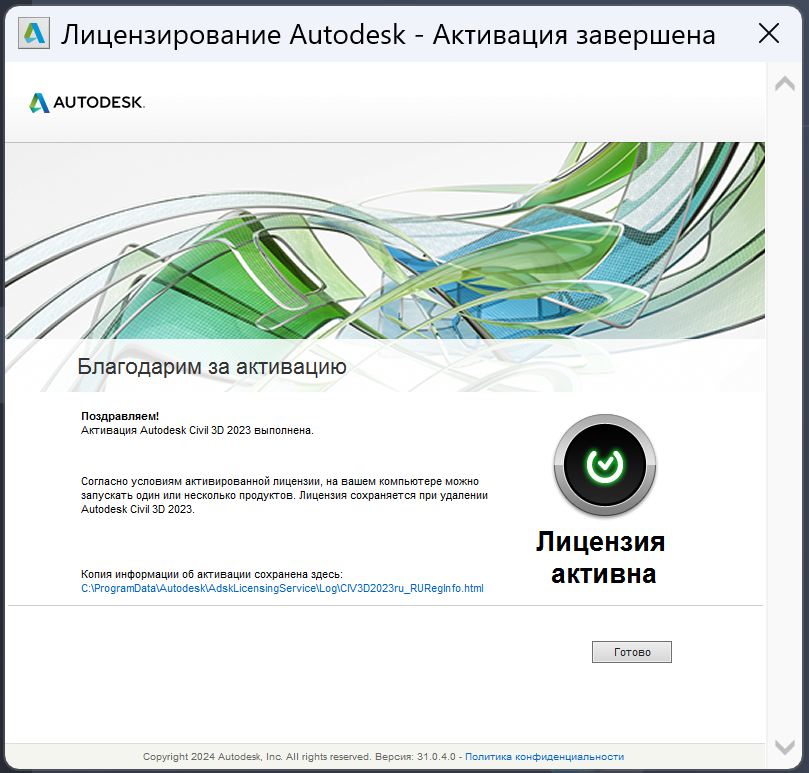Open the Политика конфиденциальности link
809x773 pixels.
[544, 756]
